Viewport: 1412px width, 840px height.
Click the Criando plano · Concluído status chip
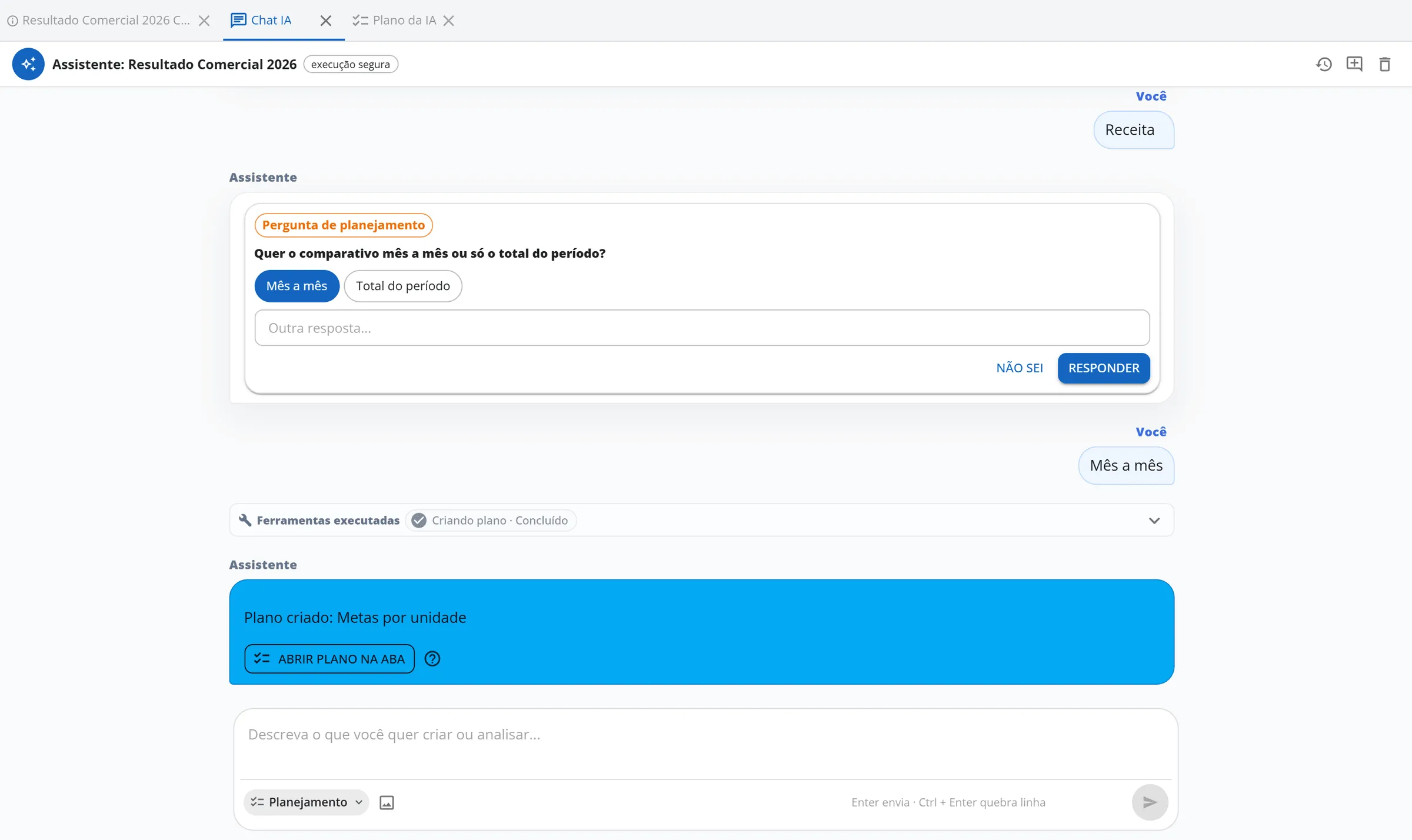(491, 521)
